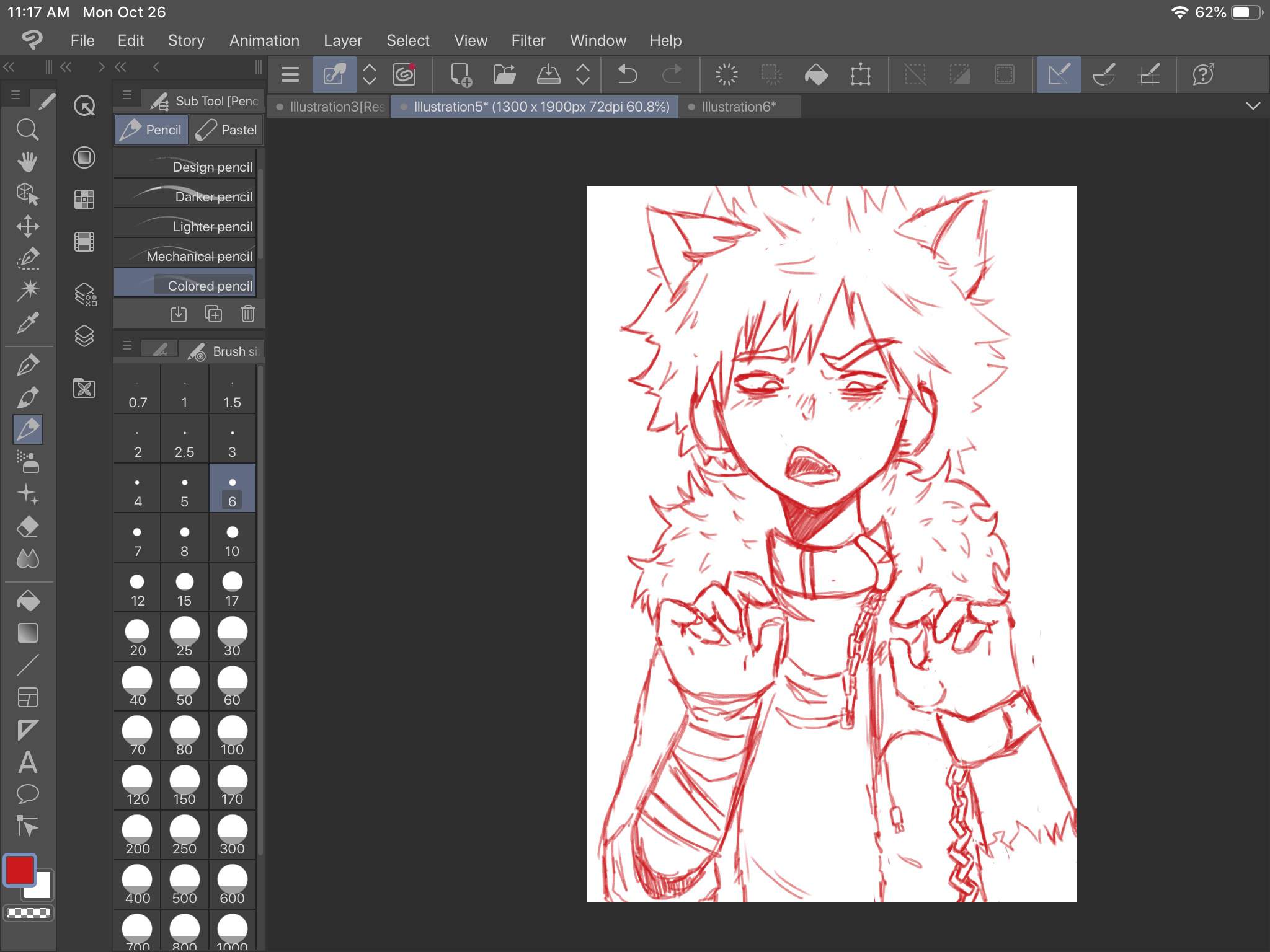The image size is (1270, 952).
Task: Select the Move layer tool
Action: pos(27,226)
